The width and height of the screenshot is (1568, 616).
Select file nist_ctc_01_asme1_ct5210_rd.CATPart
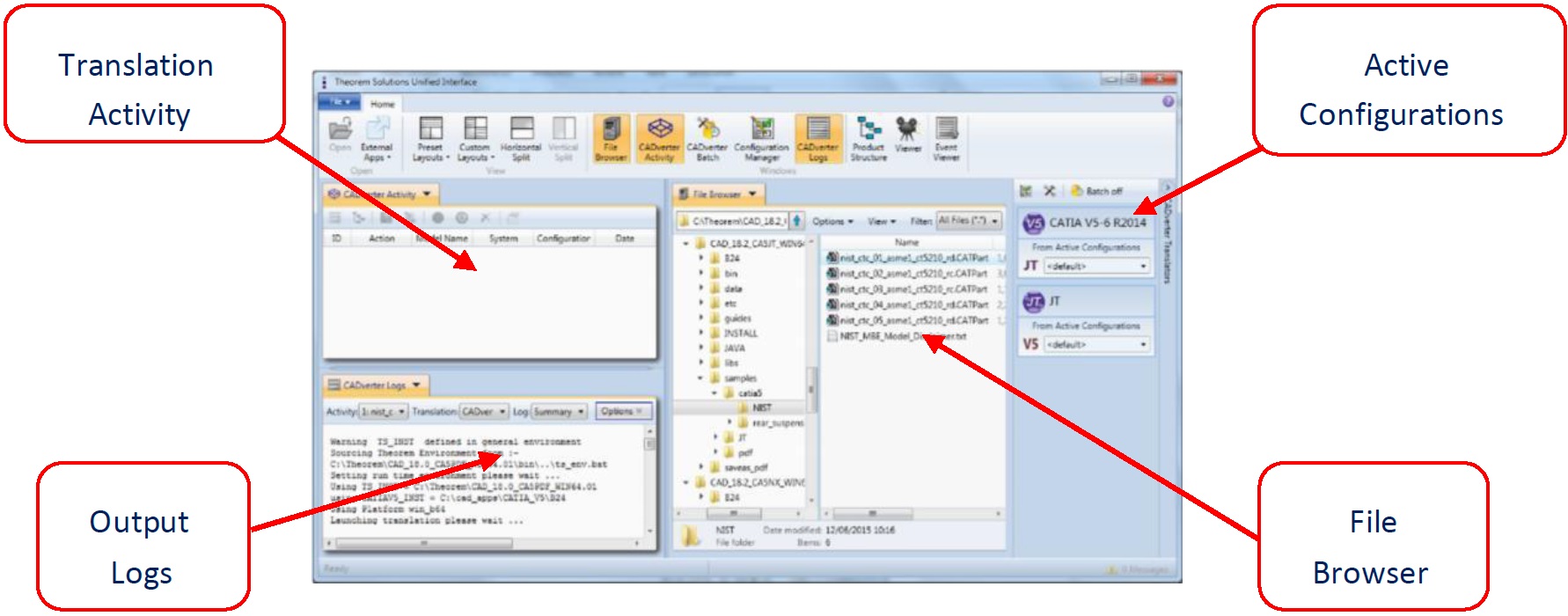907,258
